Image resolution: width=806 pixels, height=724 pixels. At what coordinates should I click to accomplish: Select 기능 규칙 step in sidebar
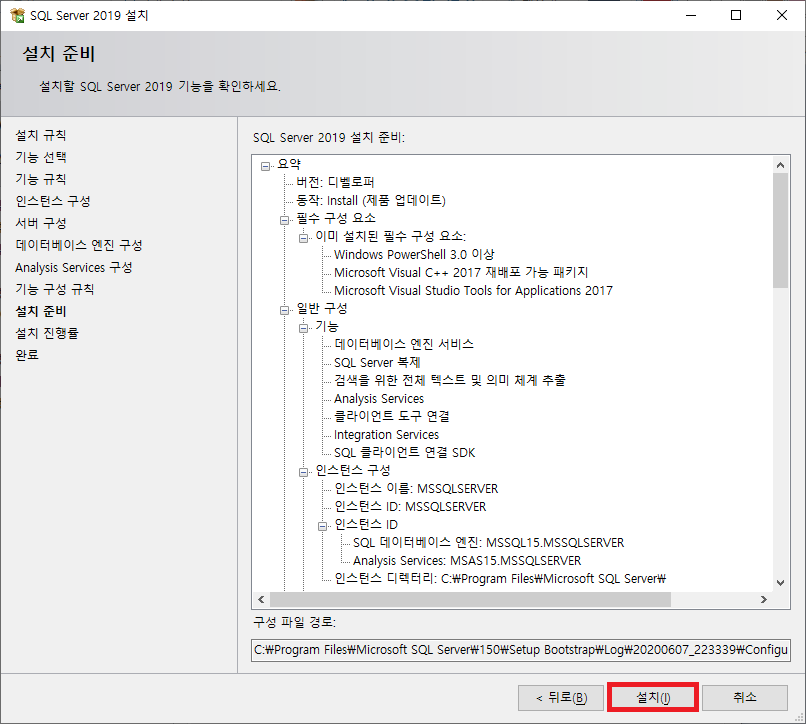(41, 179)
